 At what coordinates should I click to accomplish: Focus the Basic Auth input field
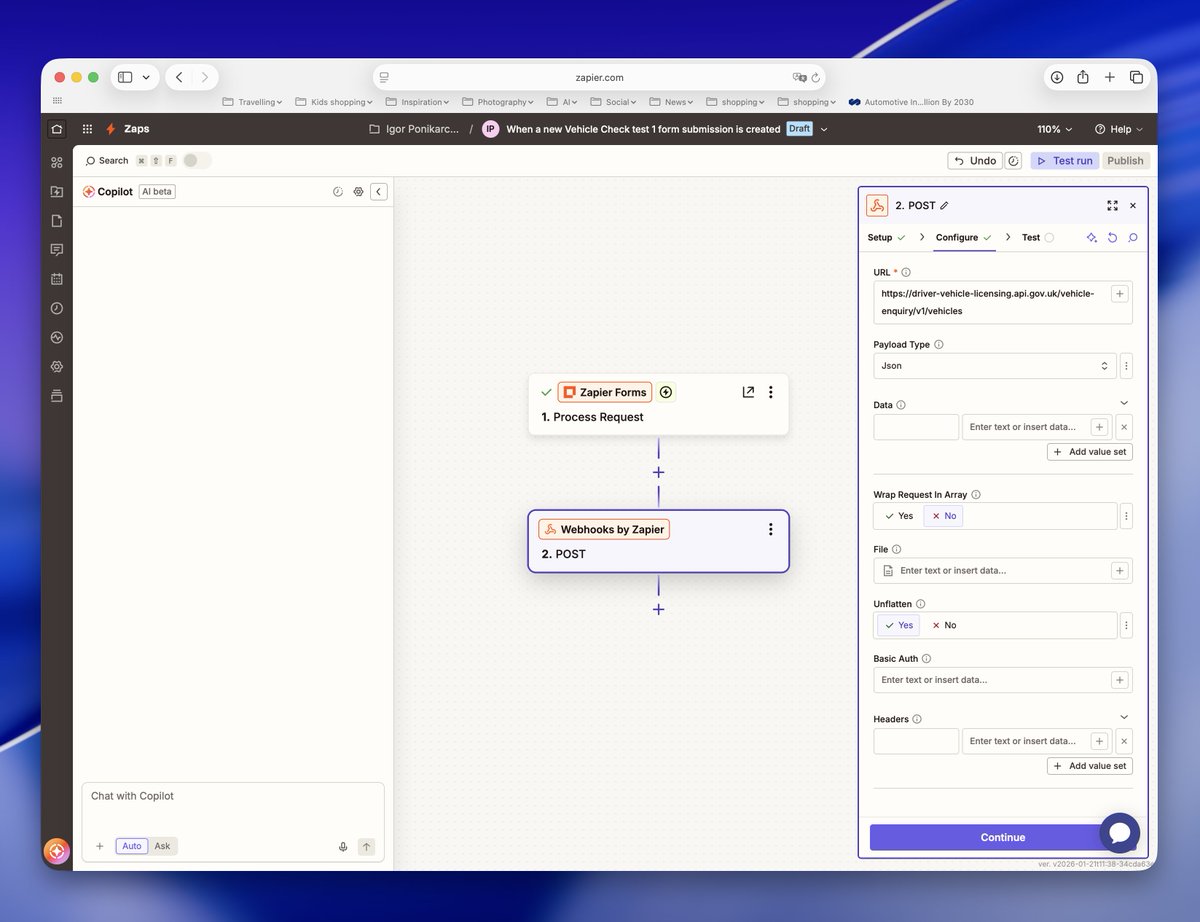[1003, 680]
